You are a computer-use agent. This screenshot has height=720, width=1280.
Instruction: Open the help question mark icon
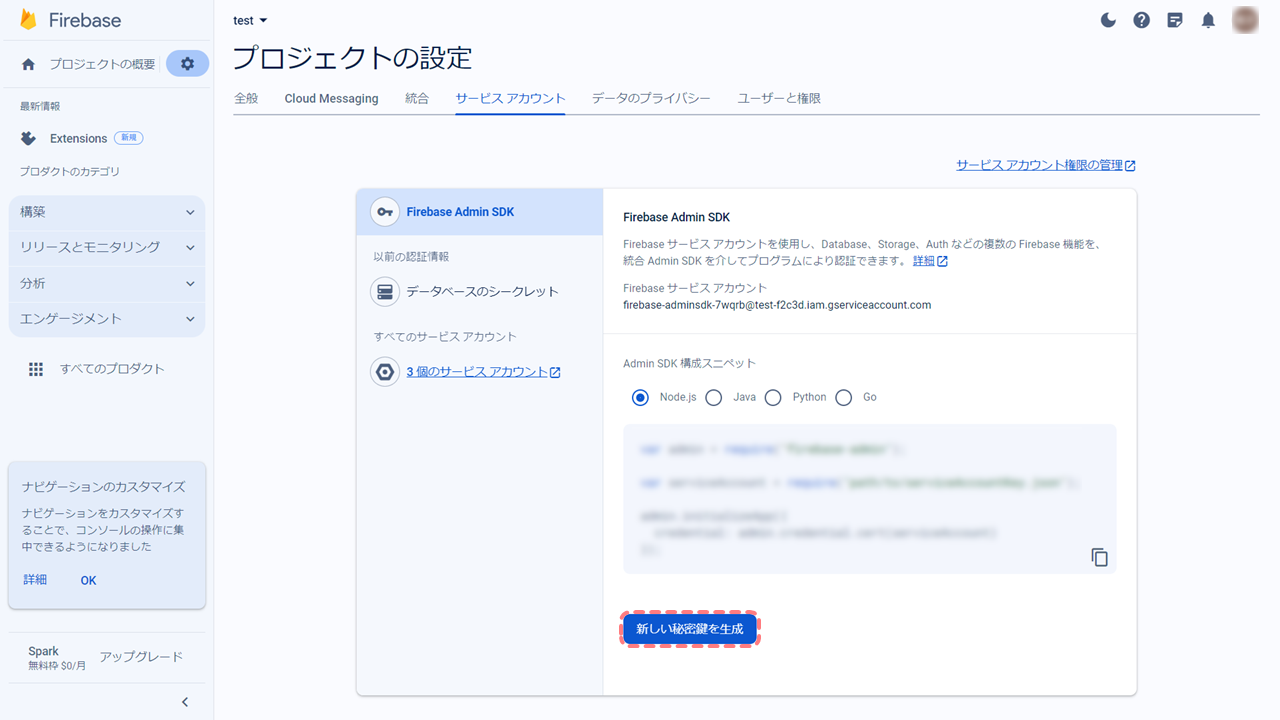[x=1141, y=20]
